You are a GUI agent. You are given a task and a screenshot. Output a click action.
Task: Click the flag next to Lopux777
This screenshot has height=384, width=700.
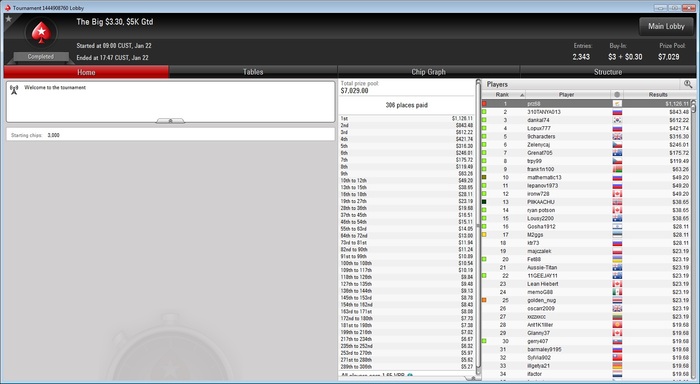click(x=617, y=128)
